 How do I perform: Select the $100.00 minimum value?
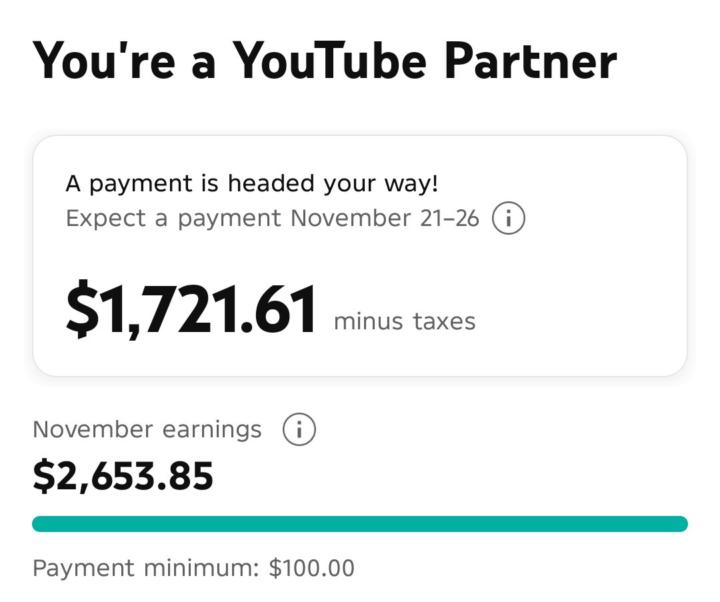(311, 569)
